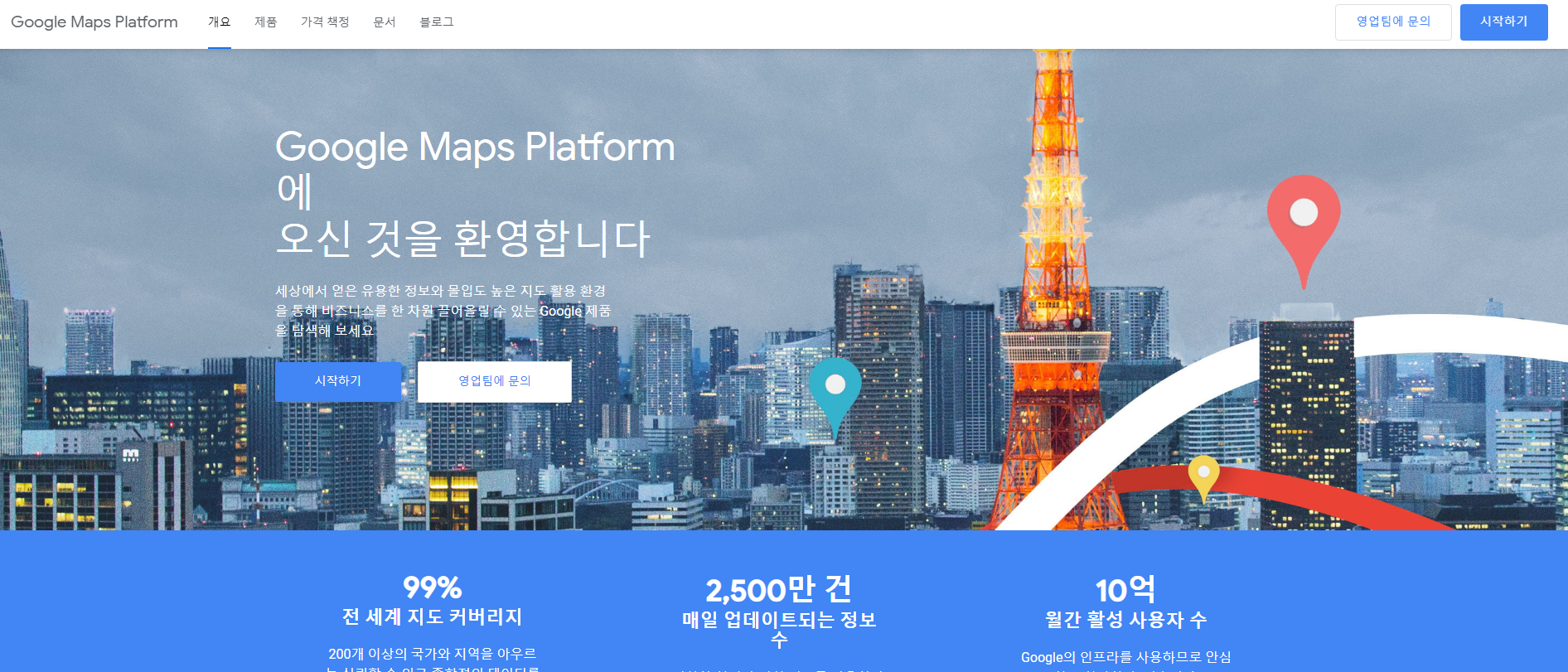Click the blue 시작하기 button in the header
Image resolution: width=1568 pixels, height=672 pixels.
click(1504, 22)
